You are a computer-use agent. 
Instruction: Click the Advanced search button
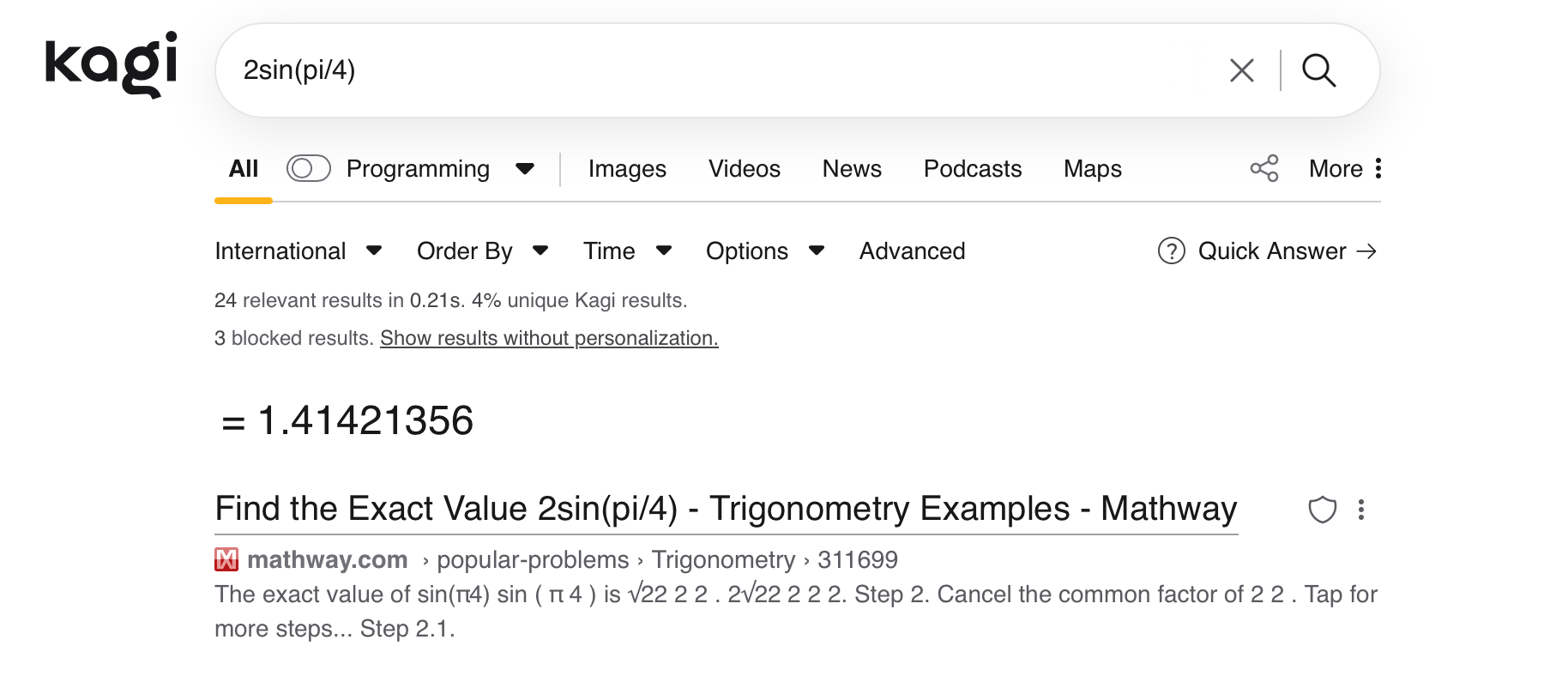click(912, 251)
